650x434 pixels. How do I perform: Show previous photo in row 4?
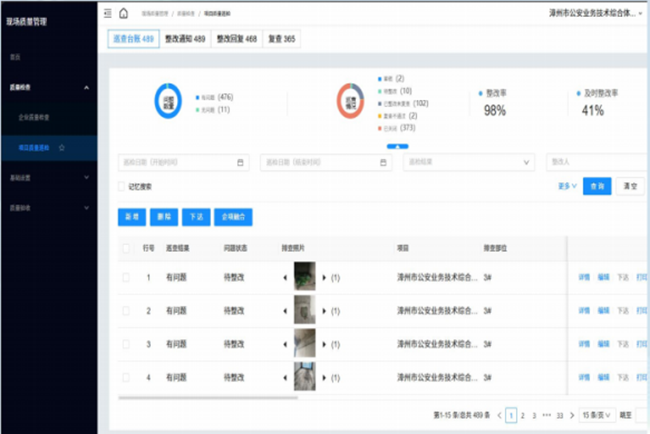pyautogui.click(x=285, y=378)
